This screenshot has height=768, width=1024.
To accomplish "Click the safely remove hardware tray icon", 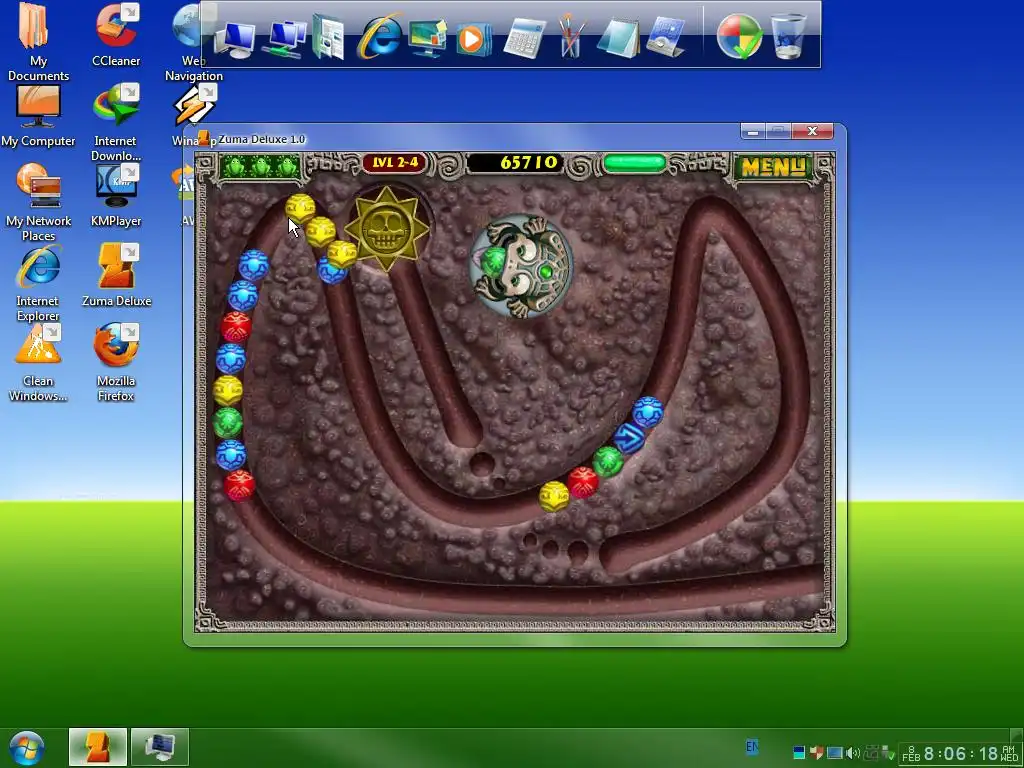I will click(x=886, y=754).
